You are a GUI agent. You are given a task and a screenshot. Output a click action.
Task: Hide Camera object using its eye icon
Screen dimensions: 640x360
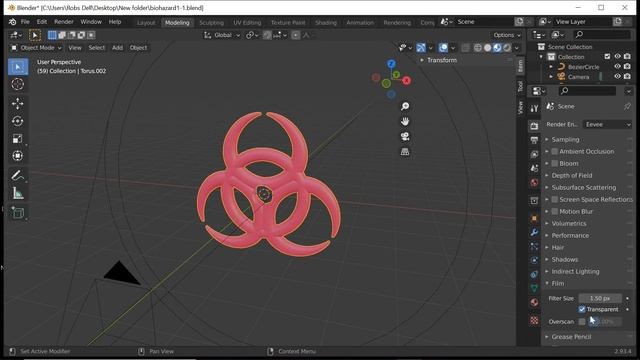pyautogui.click(x=618, y=76)
